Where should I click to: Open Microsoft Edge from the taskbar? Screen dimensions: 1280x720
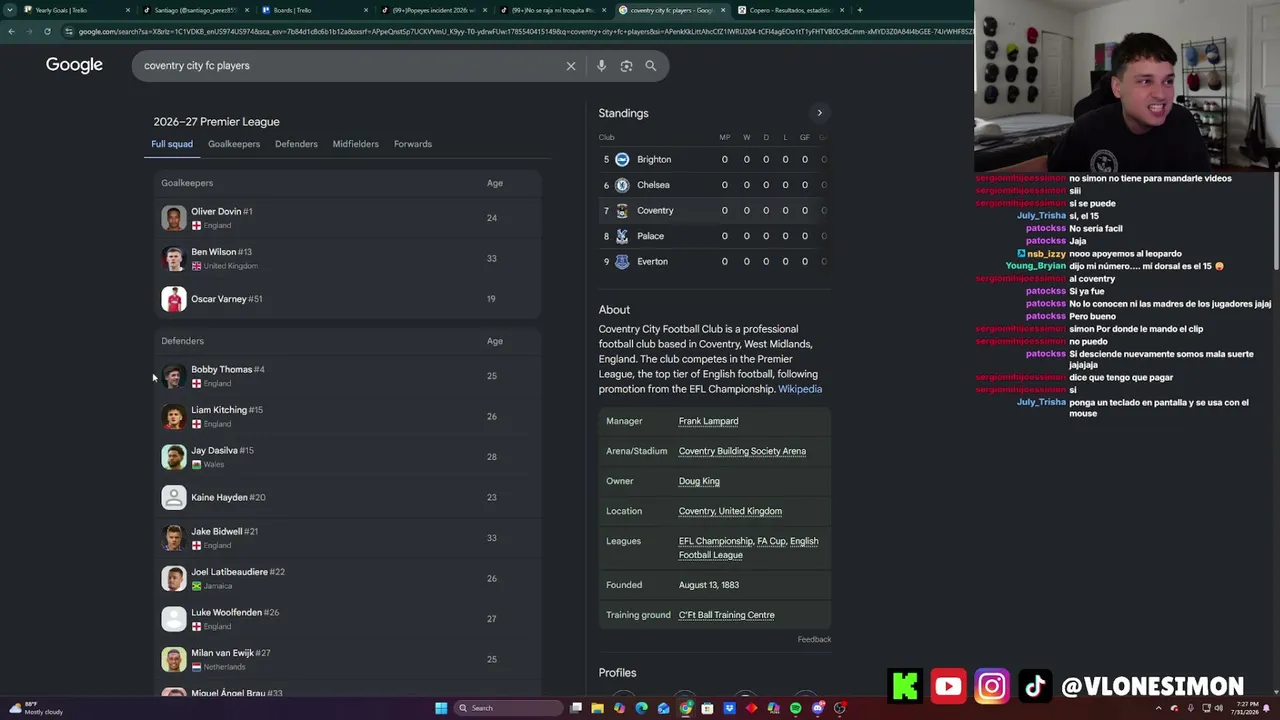tap(641, 708)
